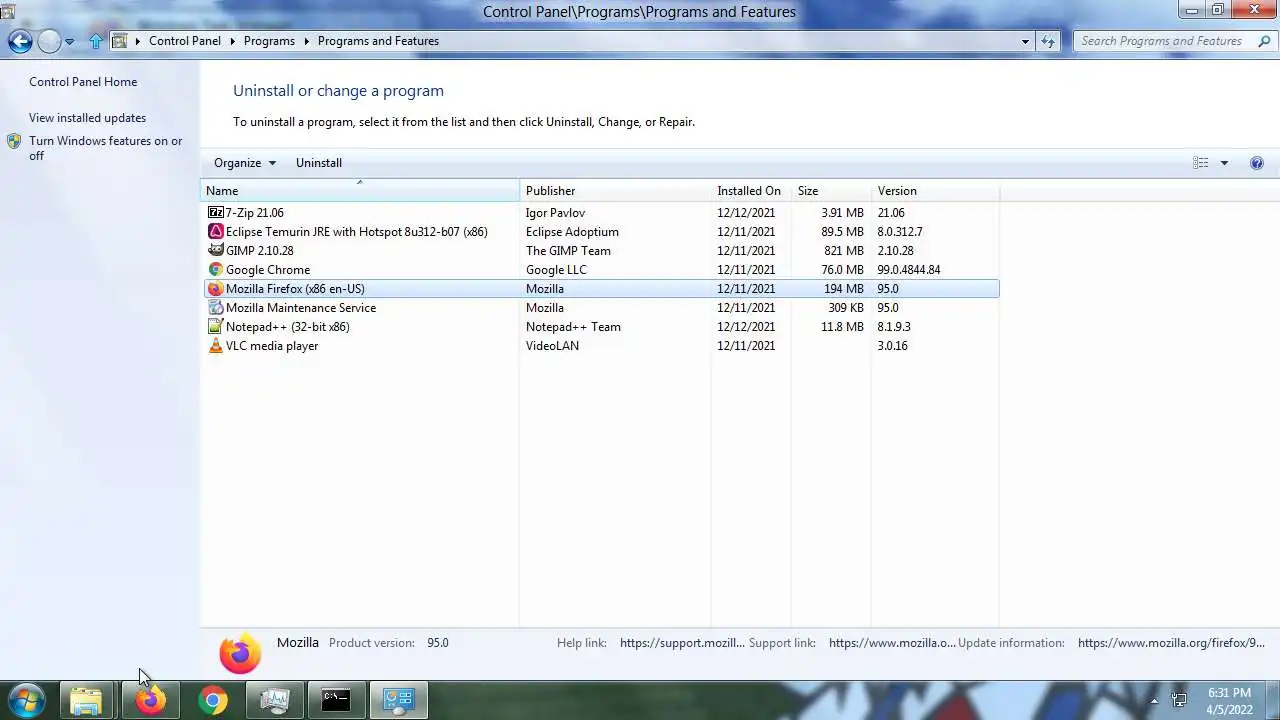Click the Control Panel taskbar icon
Image resolution: width=1280 pixels, height=720 pixels.
coord(399,700)
